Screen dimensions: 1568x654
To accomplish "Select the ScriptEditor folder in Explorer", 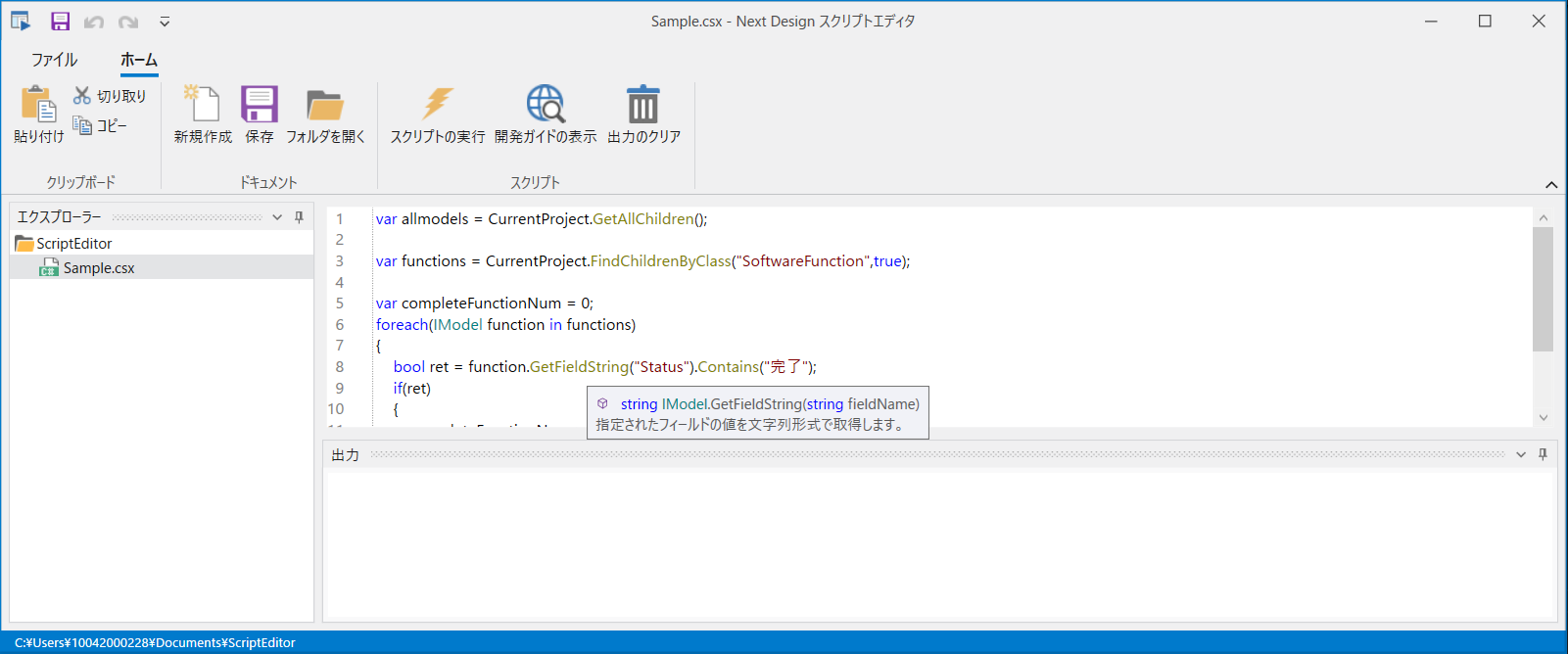I will pos(162,243).
